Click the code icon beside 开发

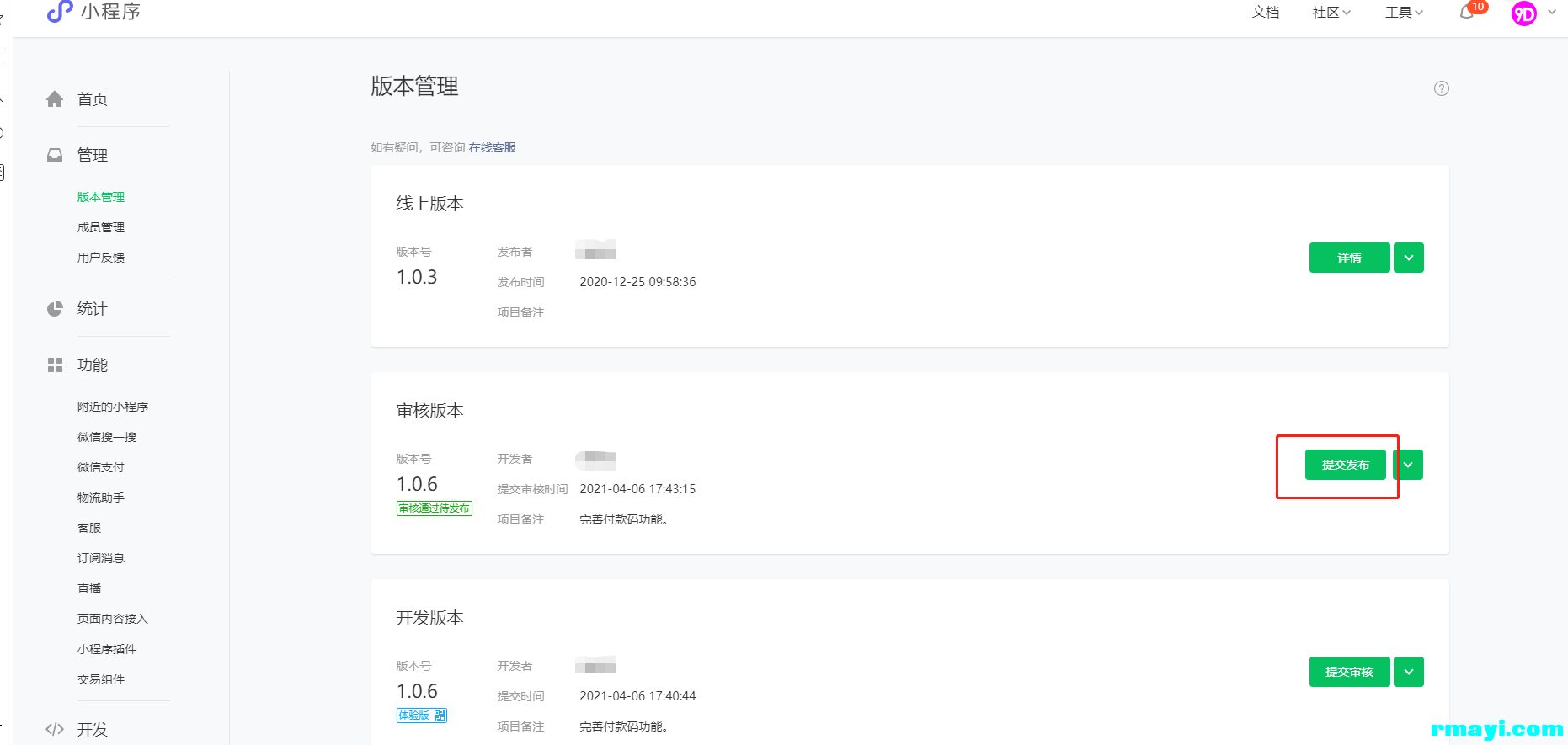(x=55, y=729)
